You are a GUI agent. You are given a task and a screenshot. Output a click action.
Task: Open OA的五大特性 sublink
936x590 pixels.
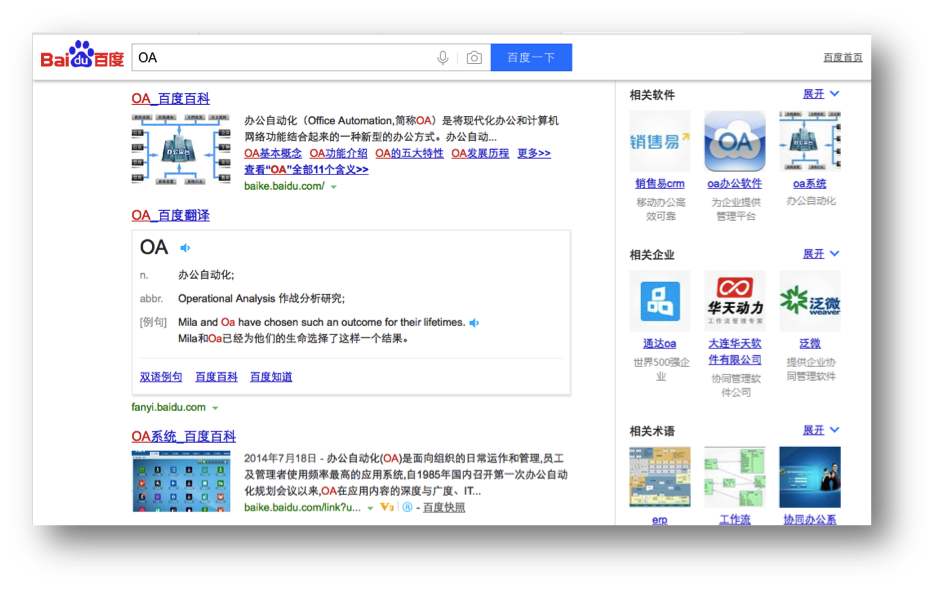pos(410,153)
